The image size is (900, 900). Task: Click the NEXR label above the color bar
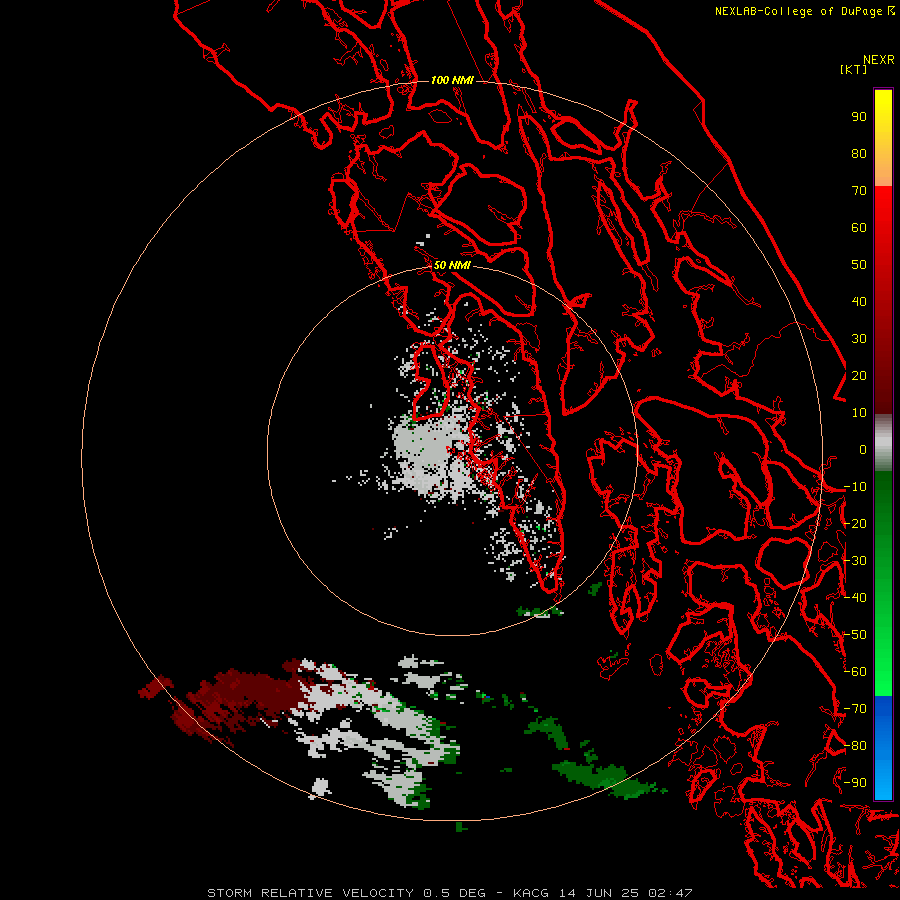879,60
